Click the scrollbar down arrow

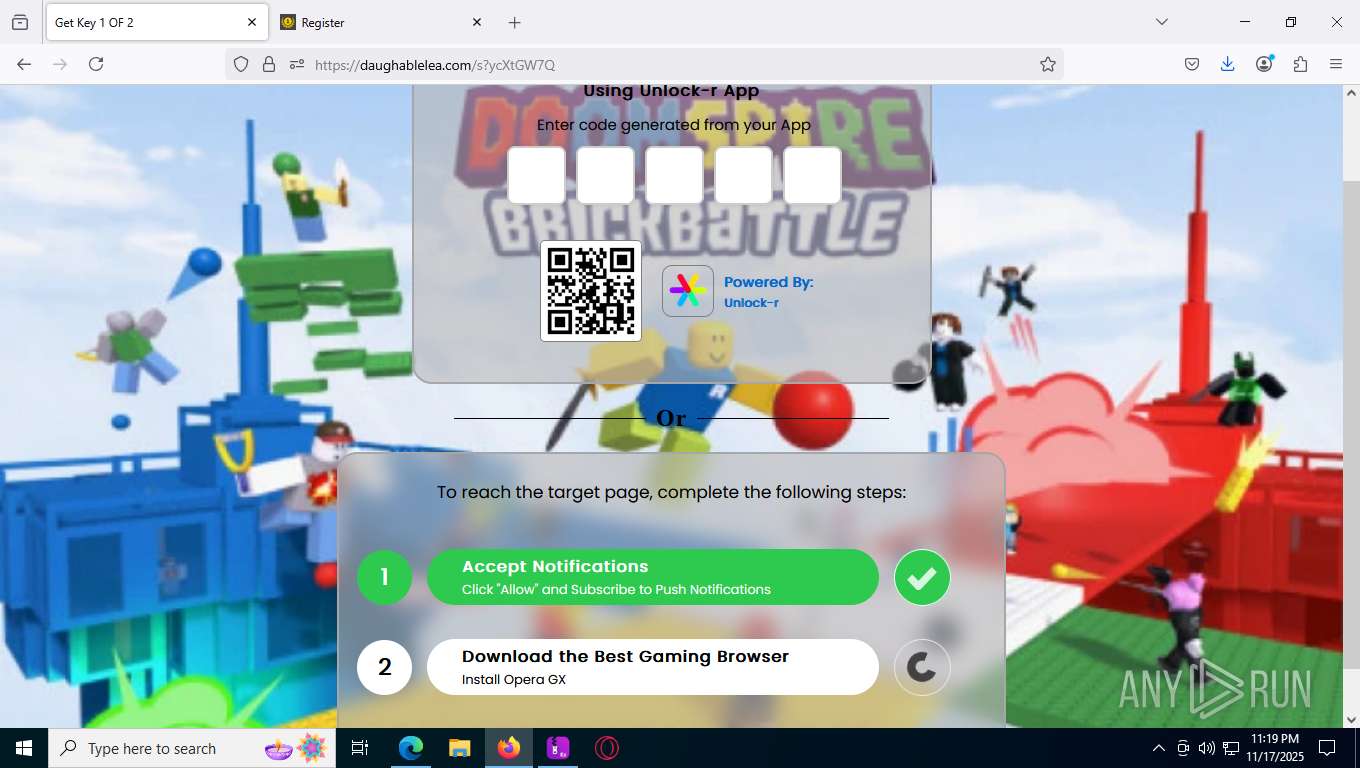1351,719
